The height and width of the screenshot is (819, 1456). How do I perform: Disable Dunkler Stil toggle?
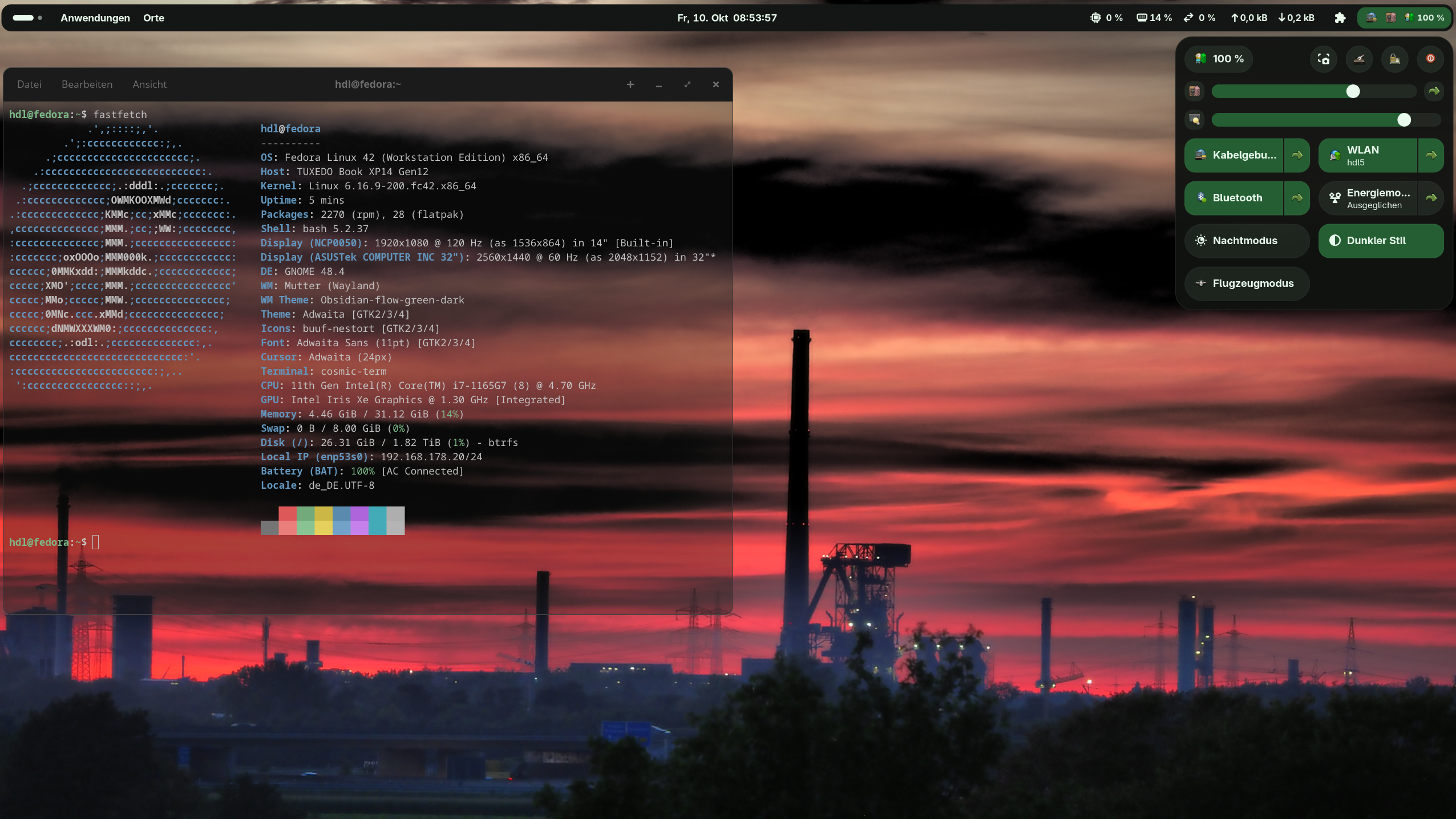(x=1381, y=241)
